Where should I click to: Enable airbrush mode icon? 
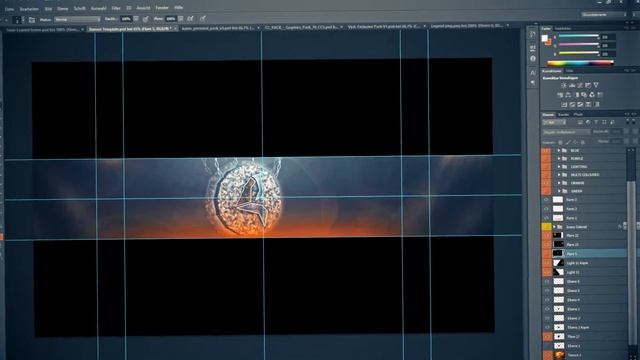(x=190, y=19)
